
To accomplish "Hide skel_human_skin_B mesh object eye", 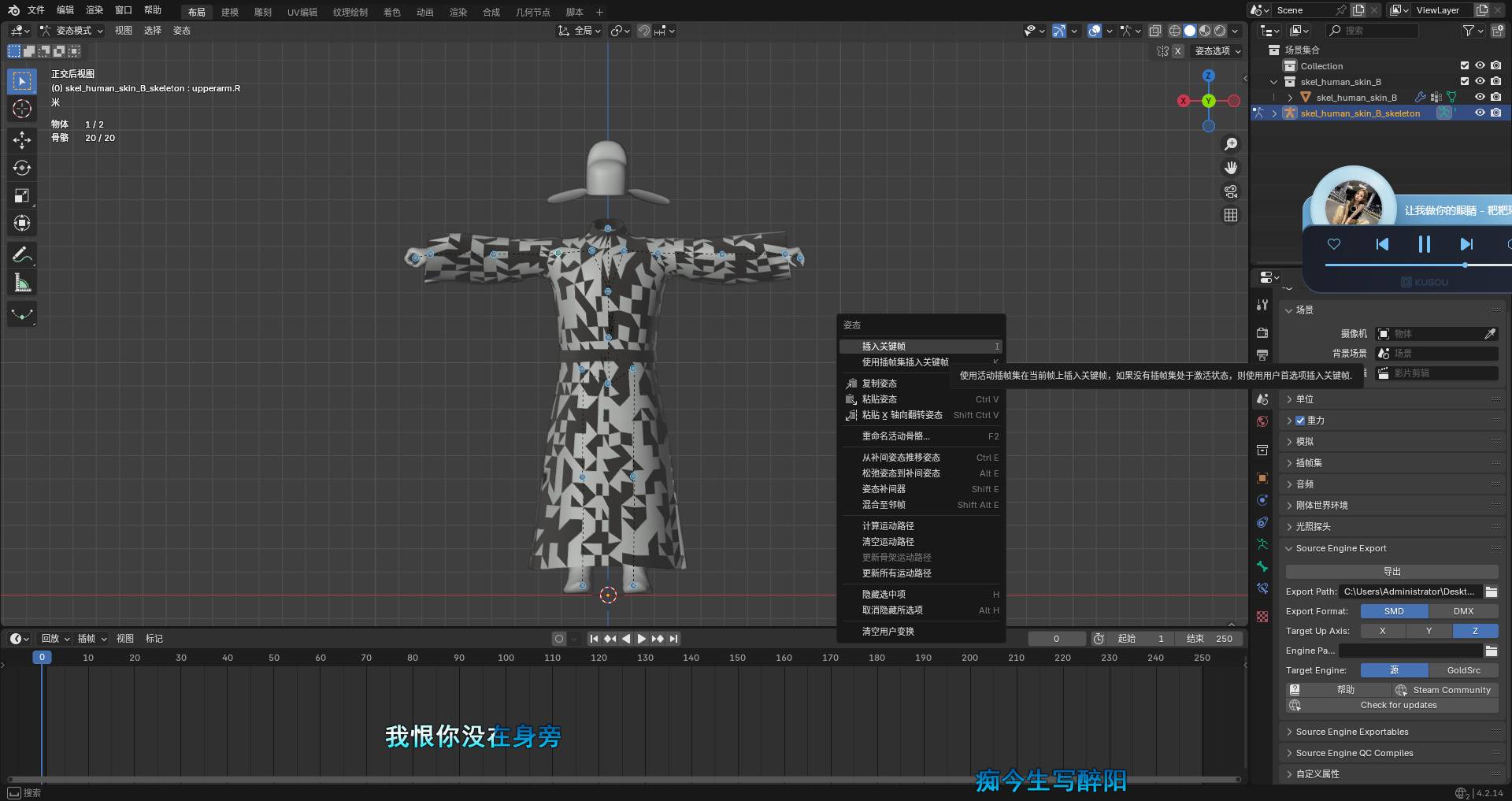I will tap(1480, 98).
